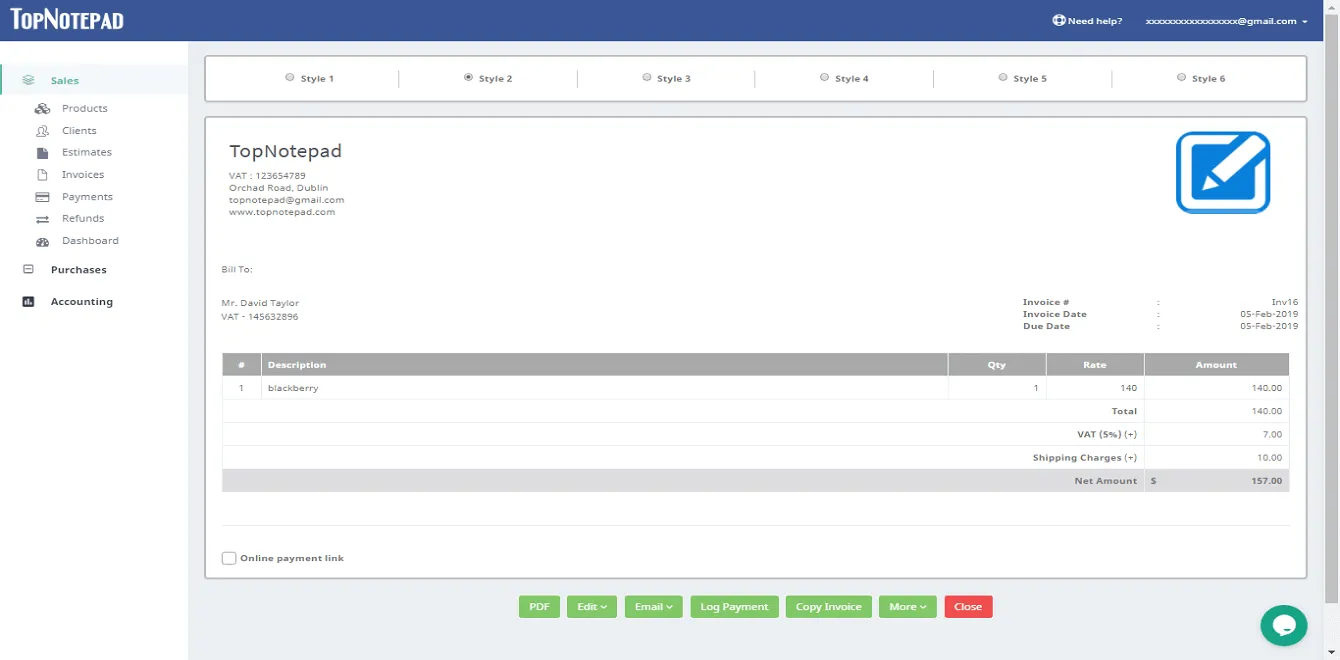Click the Products icon in sidebar
1340x660 pixels.
click(x=42, y=109)
